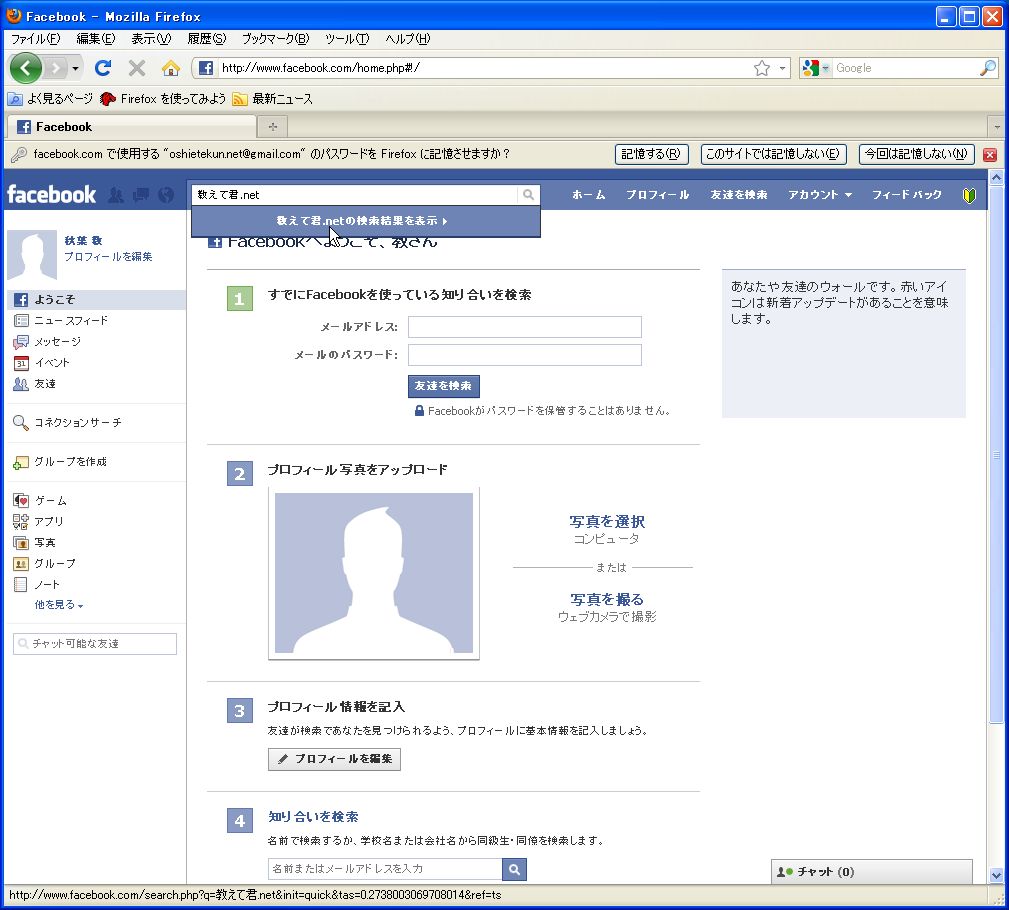The height and width of the screenshot is (910, 1009).
Task: Open the ファイル menu
Action: point(35,39)
